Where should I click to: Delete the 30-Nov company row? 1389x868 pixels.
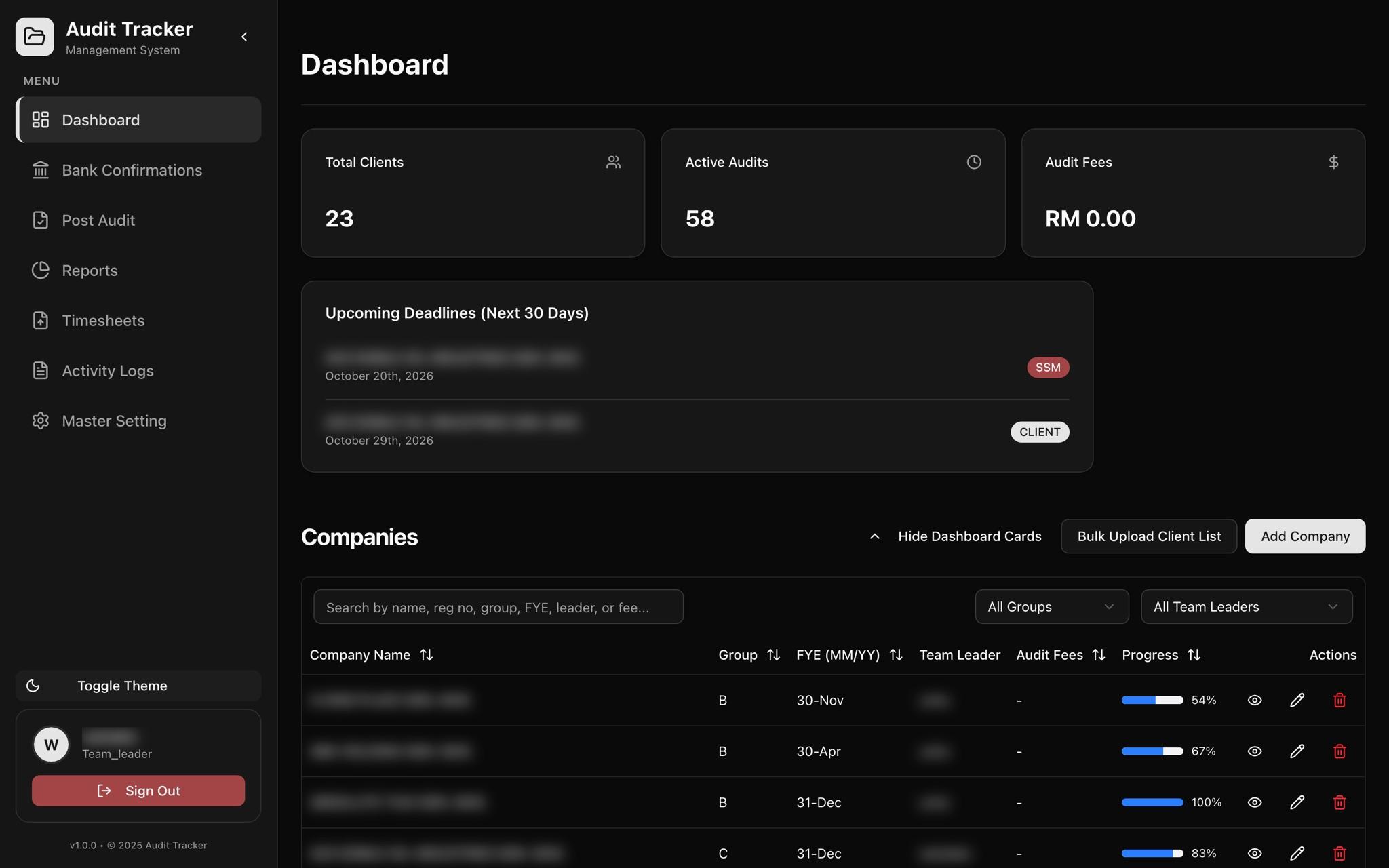click(x=1339, y=700)
